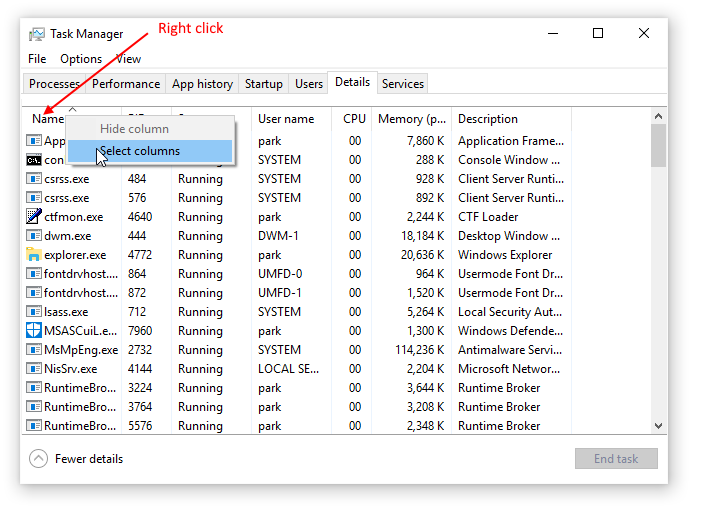Choose Select columns from the context menu

coord(140,151)
